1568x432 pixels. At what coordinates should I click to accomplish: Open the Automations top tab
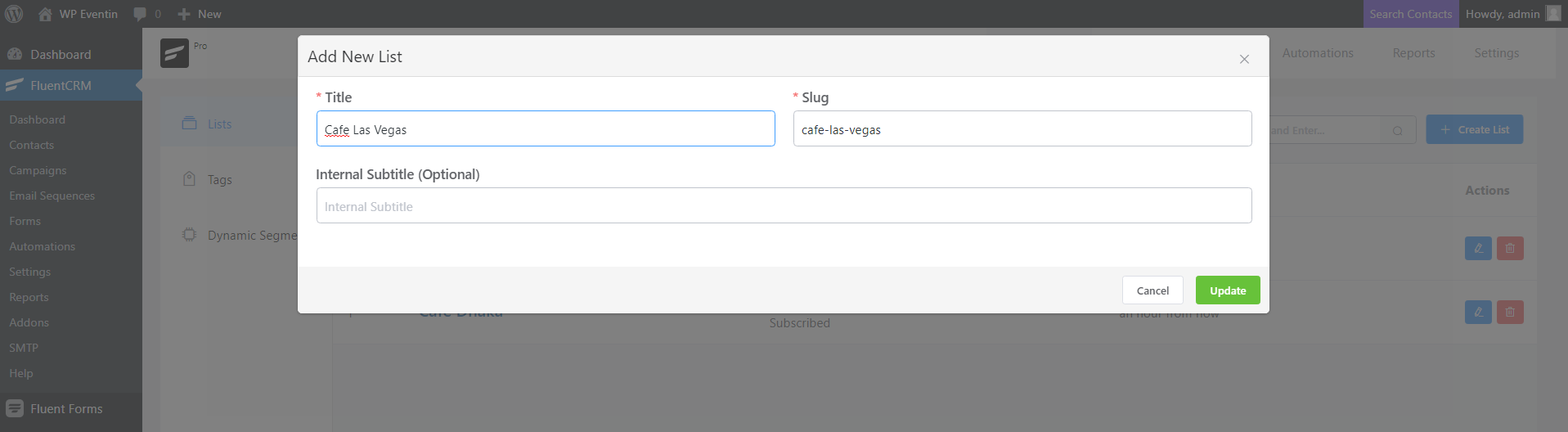click(1318, 53)
